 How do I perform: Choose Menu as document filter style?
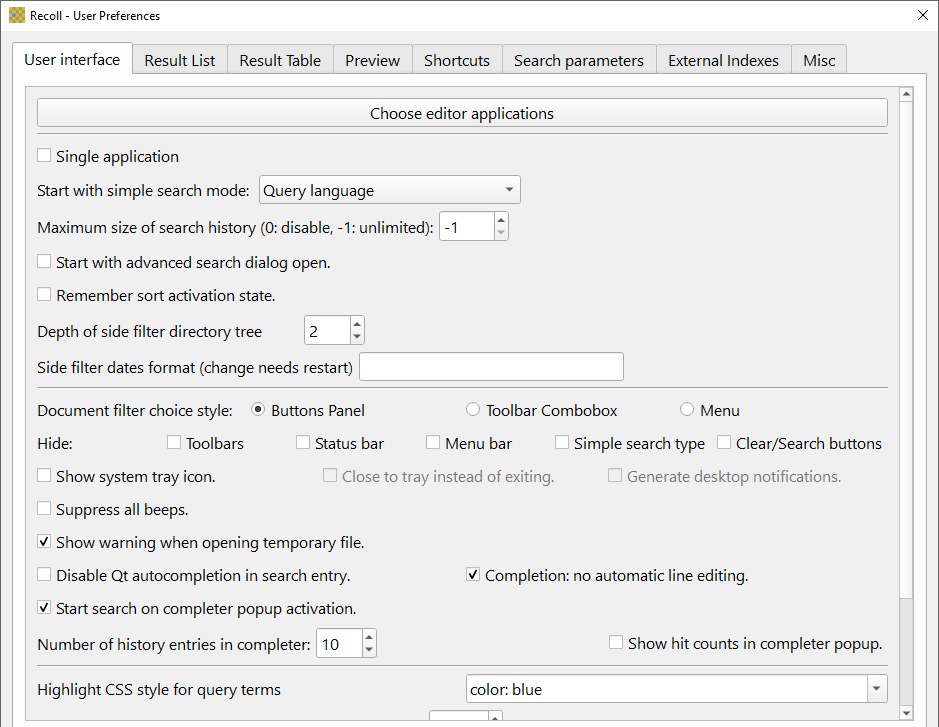click(687, 410)
